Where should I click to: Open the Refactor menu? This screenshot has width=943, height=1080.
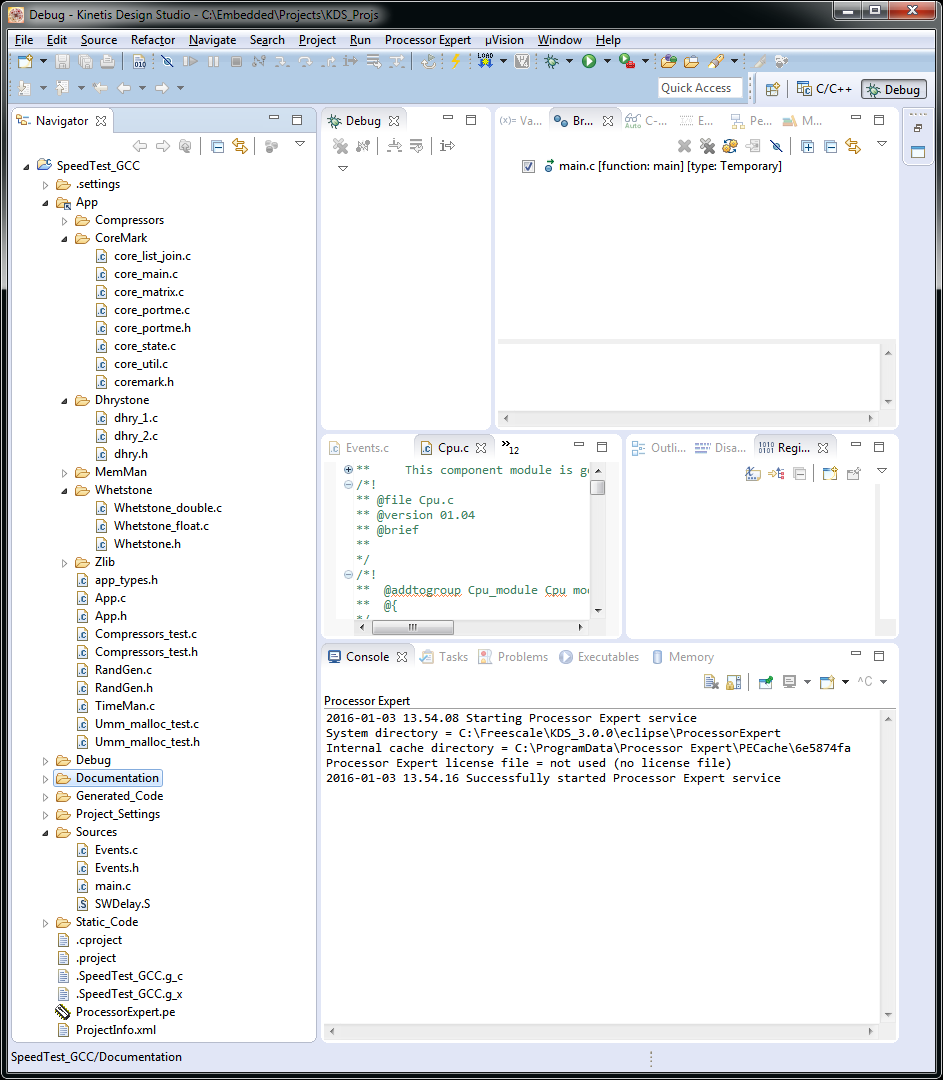click(153, 40)
